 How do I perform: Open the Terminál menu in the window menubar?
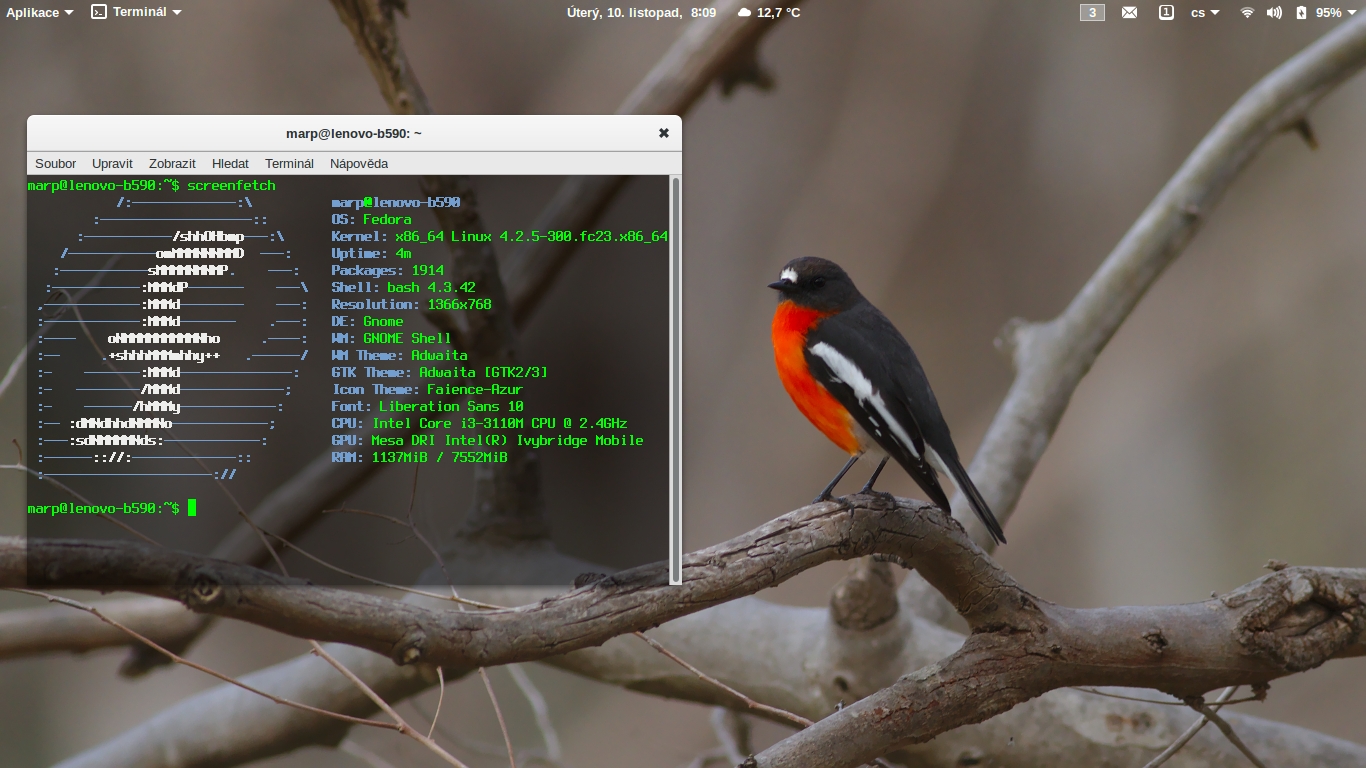[x=289, y=163]
